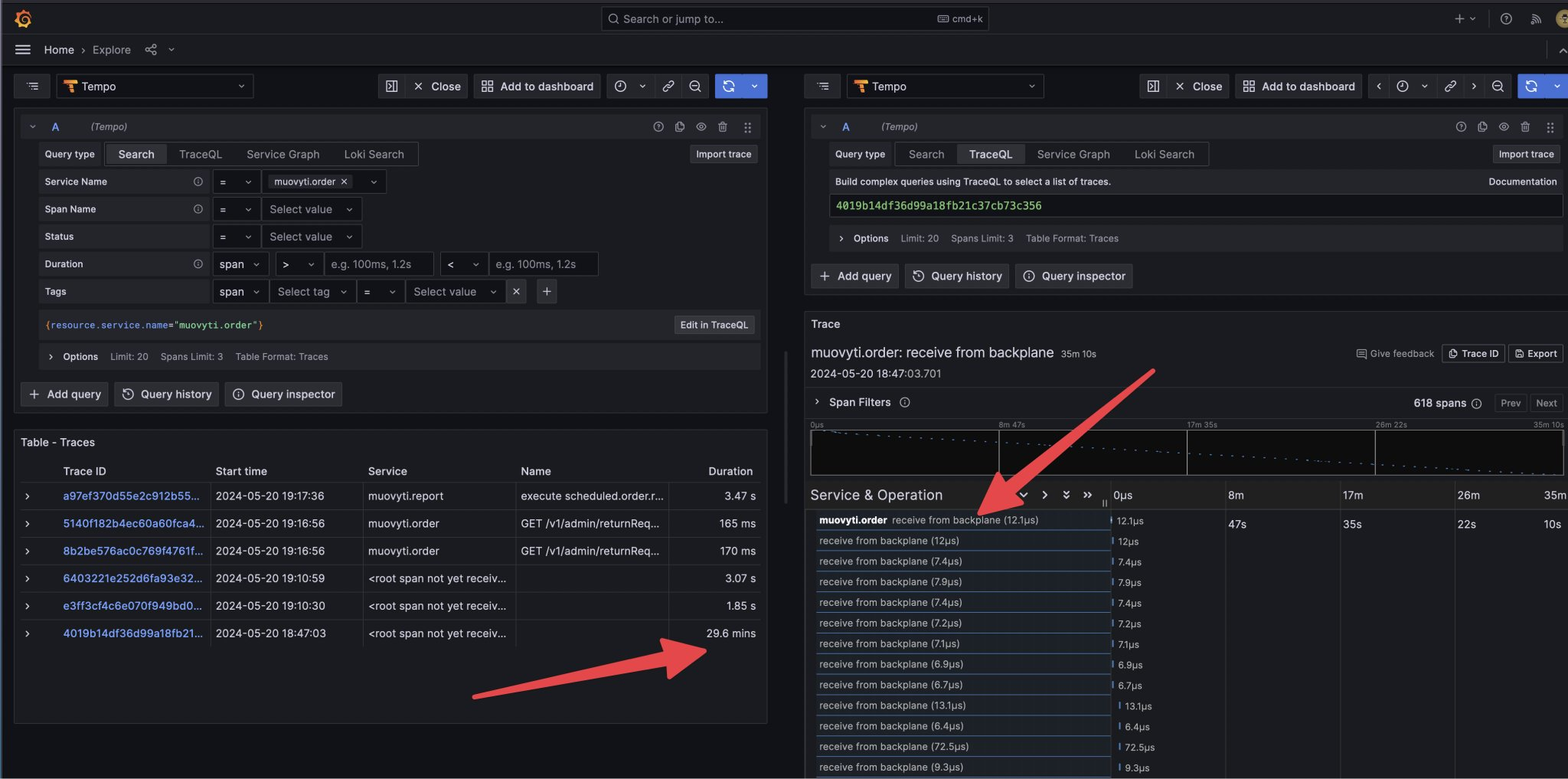Image resolution: width=1568 pixels, height=779 pixels.
Task: Toggle left pane query outline icon
Action: coord(32,87)
